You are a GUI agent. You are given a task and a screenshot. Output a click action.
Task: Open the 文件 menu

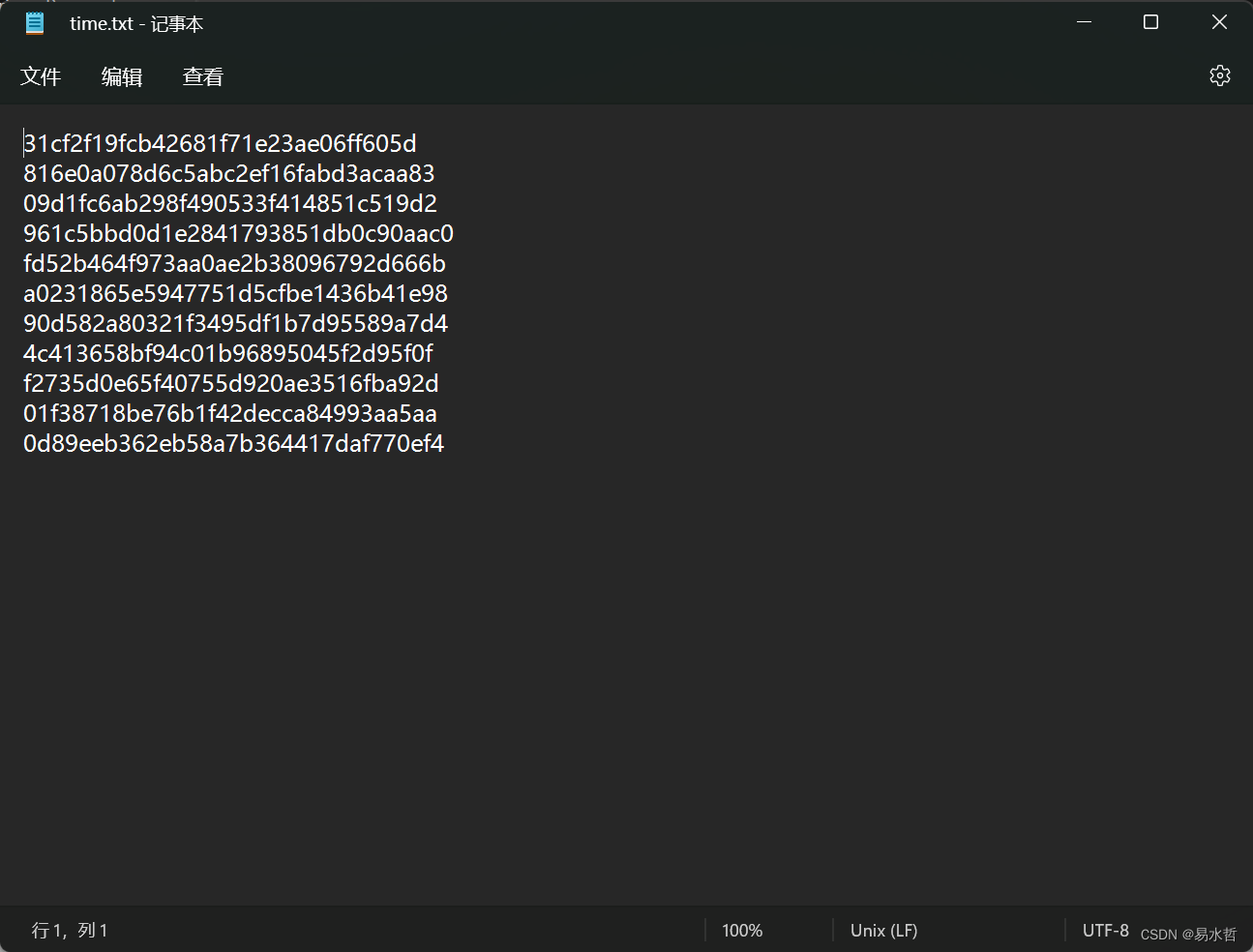click(41, 76)
